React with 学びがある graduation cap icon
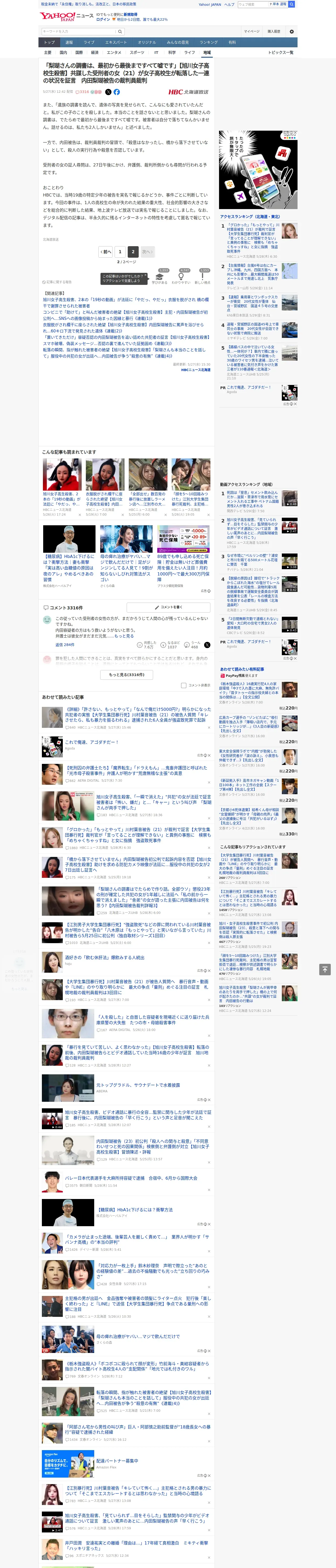 (x=160, y=276)
